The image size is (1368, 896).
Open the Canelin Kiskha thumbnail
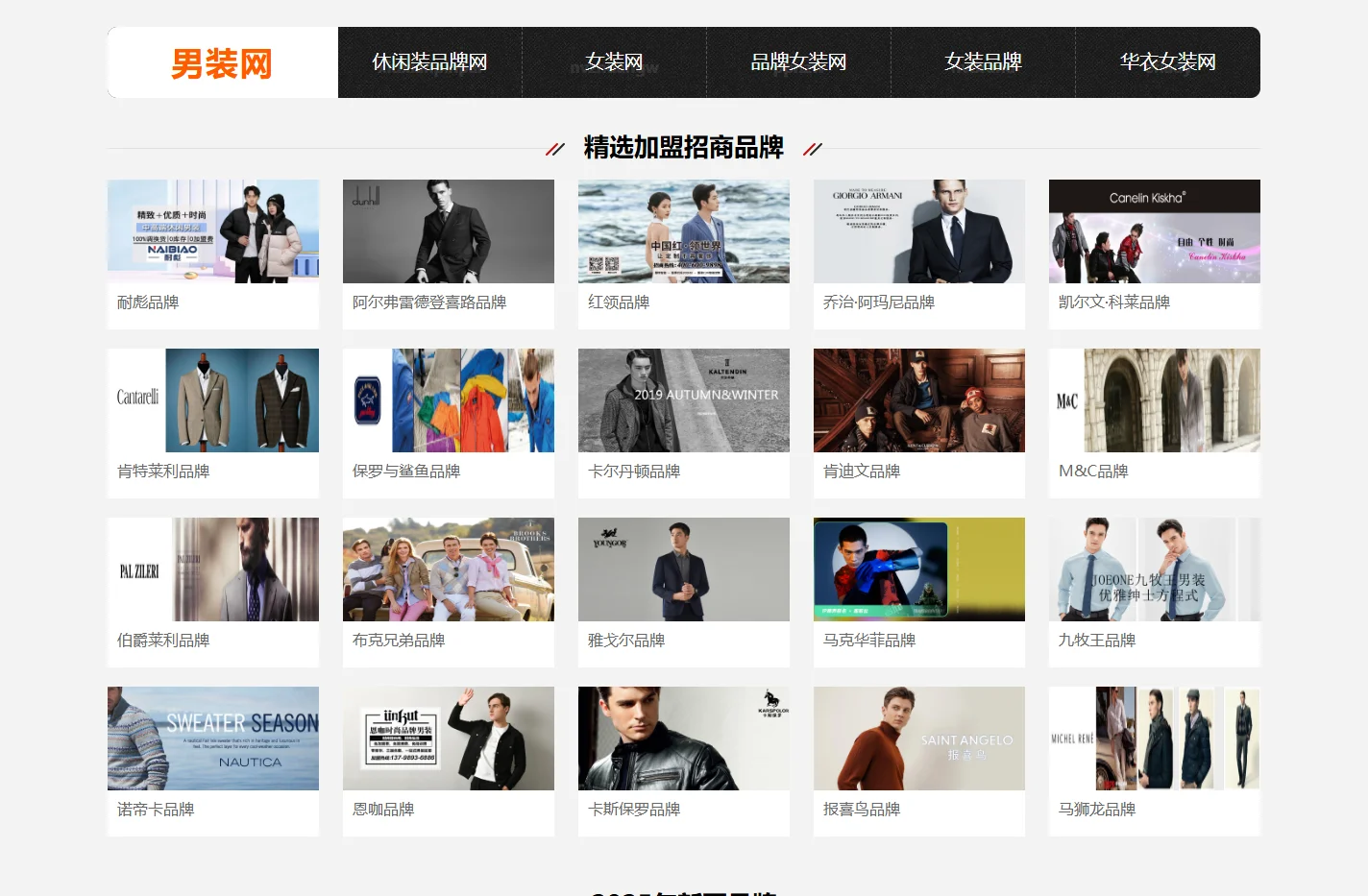pyautogui.click(x=1155, y=231)
